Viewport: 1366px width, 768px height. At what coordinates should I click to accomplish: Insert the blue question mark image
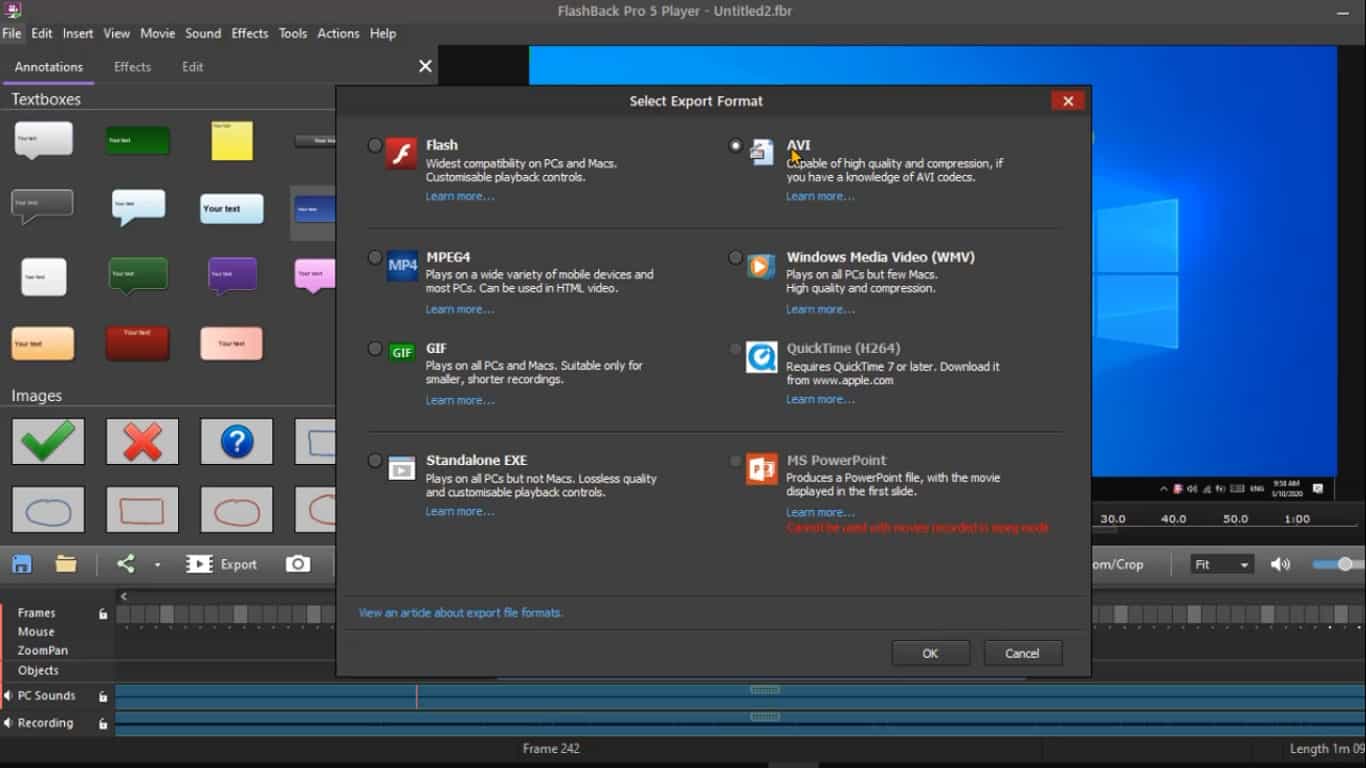click(237, 441)
